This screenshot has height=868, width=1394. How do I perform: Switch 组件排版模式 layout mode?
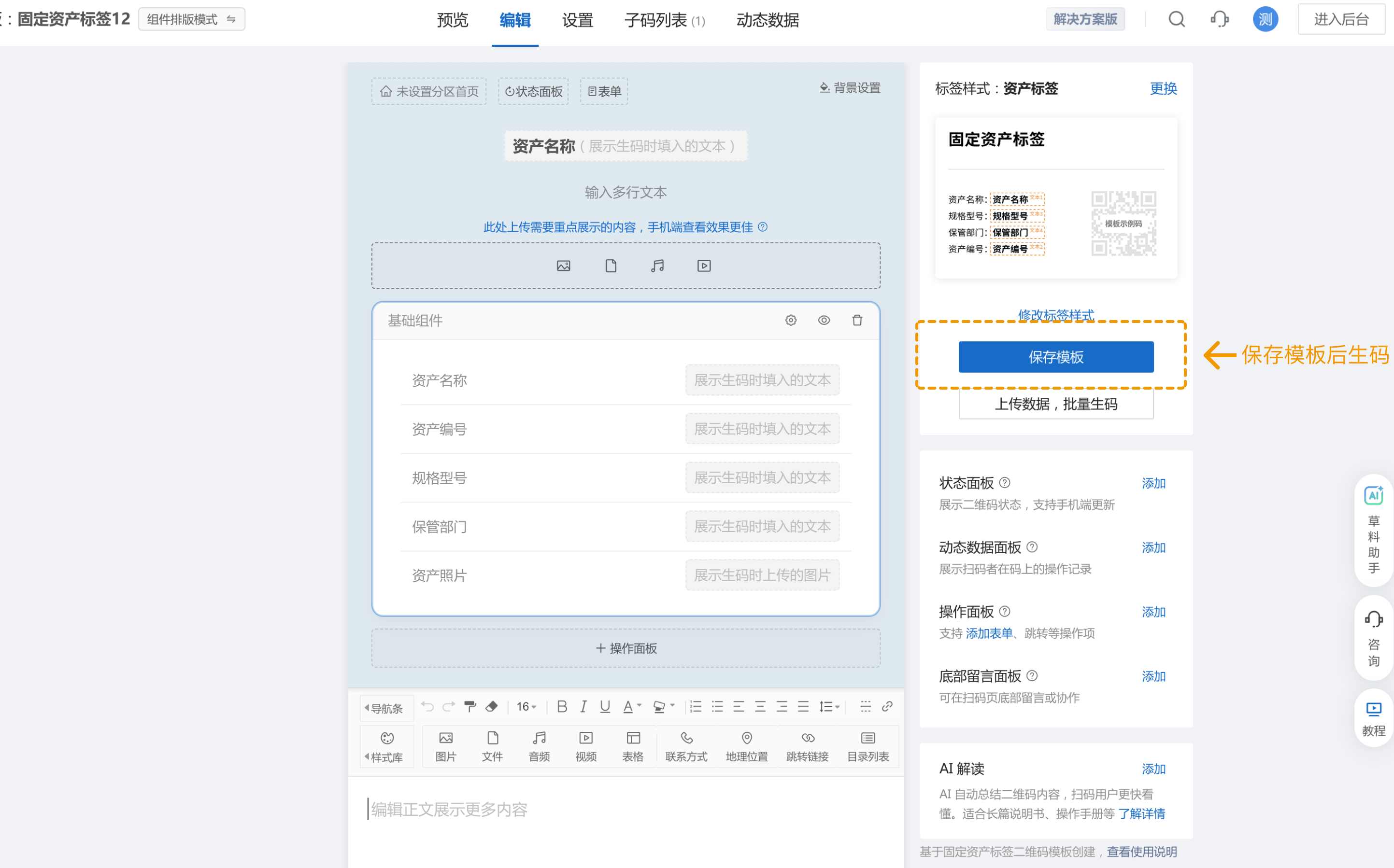click(192, 18)
